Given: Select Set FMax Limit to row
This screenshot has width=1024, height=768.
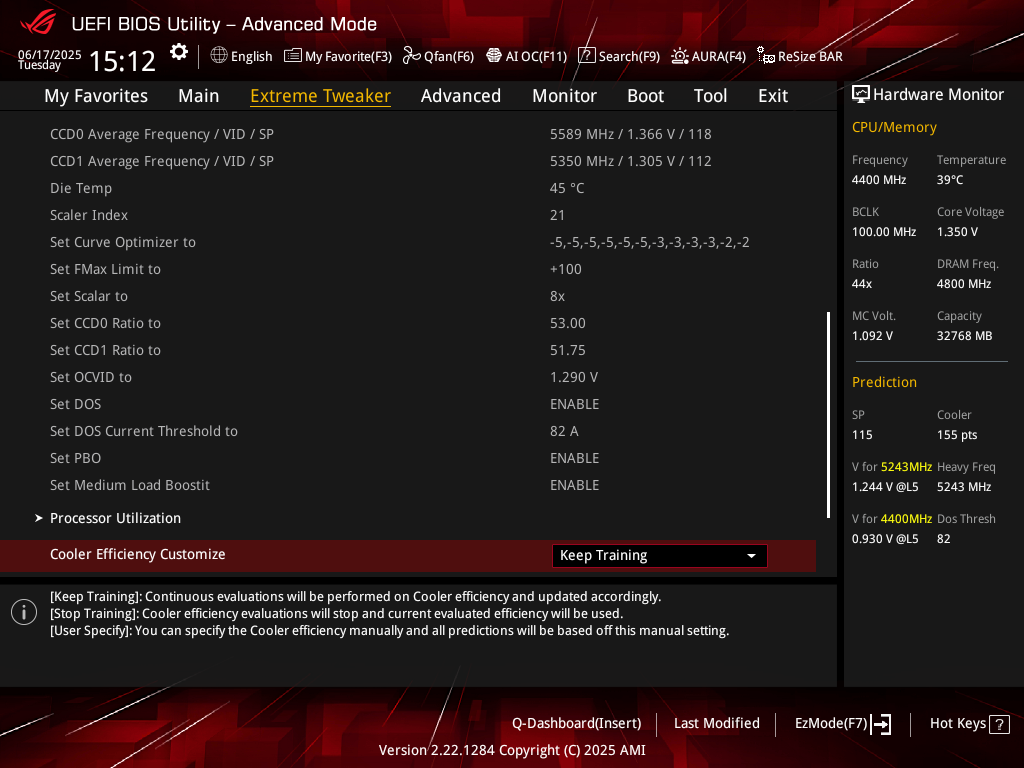Looking at the screenshot, I should 408,269.
